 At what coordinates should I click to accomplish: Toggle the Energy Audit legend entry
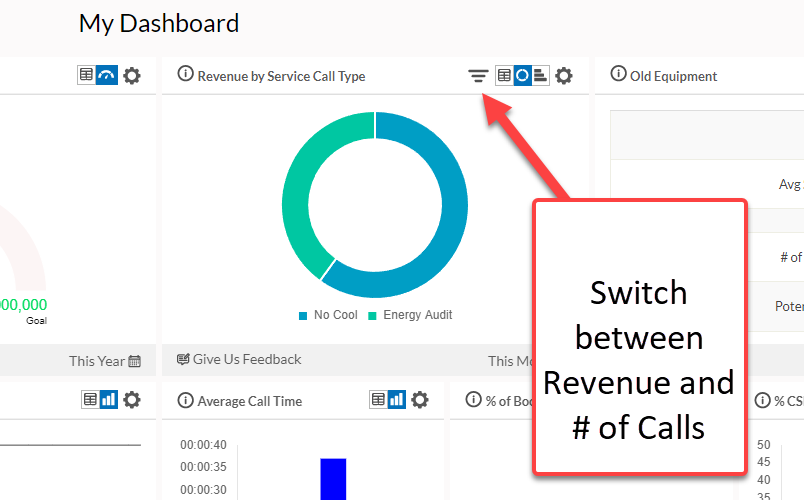click(410, 315)
